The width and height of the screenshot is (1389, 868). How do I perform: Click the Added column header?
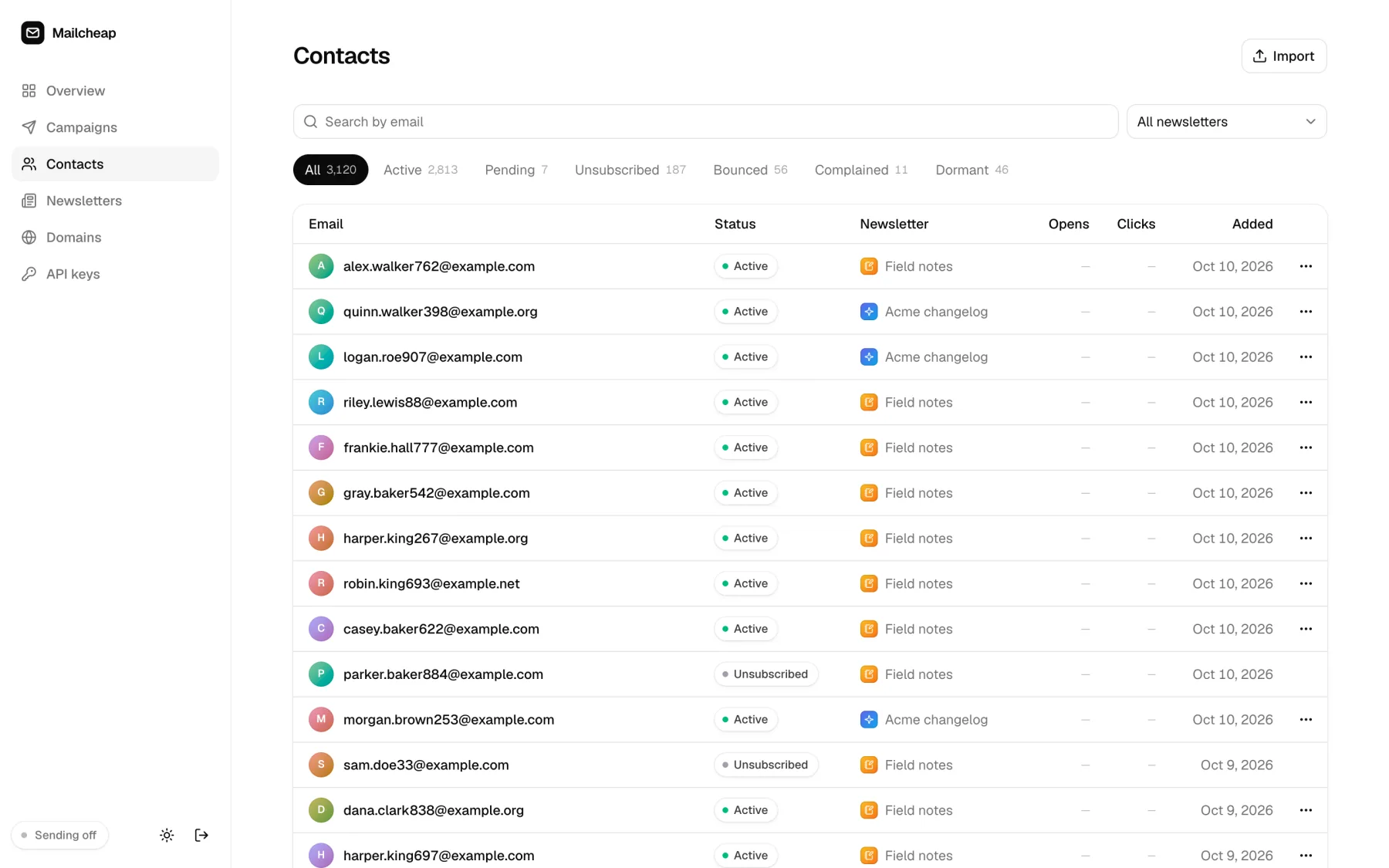click(x=1252, y=224)
